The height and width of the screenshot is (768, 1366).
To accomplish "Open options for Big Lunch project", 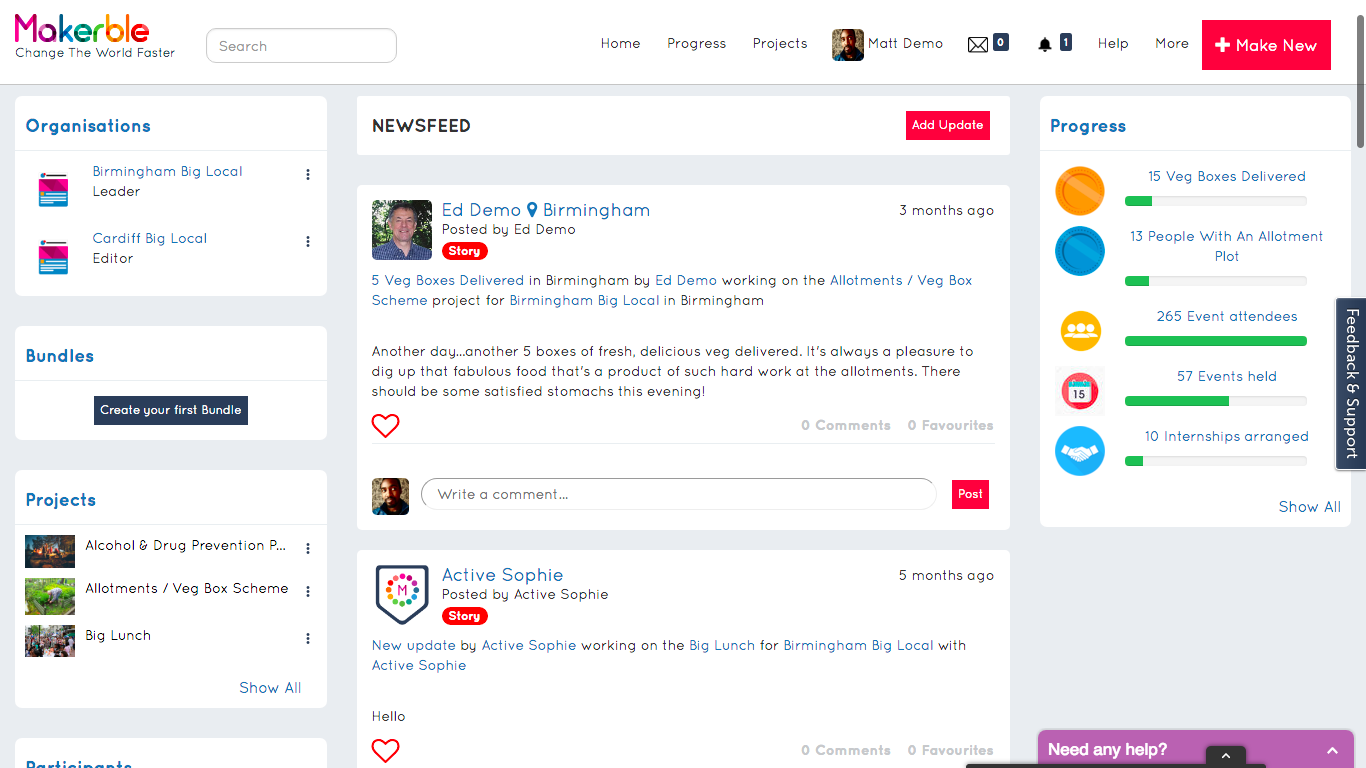I will tap(308, 638).
